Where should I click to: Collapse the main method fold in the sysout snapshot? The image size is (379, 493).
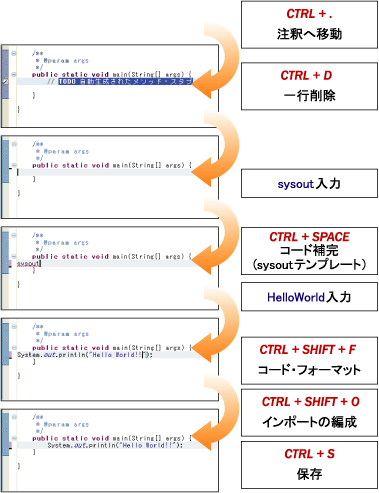click(x=14, y=256)
